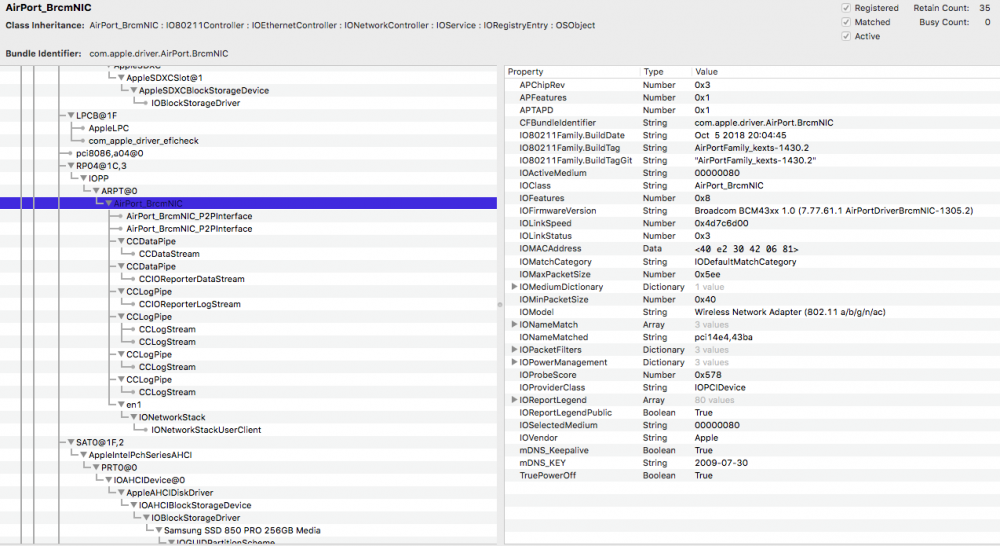1000x546 pixels.
Task: Collapse the AppleAHCIDiskDriver node
Action: pyautogui.click(x=121, y=492)
